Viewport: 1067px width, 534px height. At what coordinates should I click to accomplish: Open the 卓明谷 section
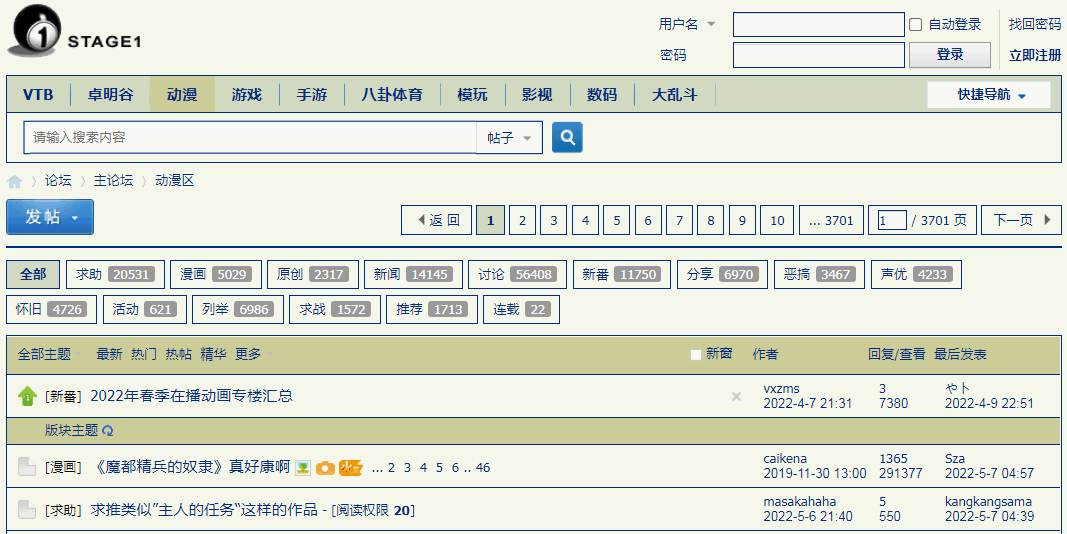(x=110, y=95)
